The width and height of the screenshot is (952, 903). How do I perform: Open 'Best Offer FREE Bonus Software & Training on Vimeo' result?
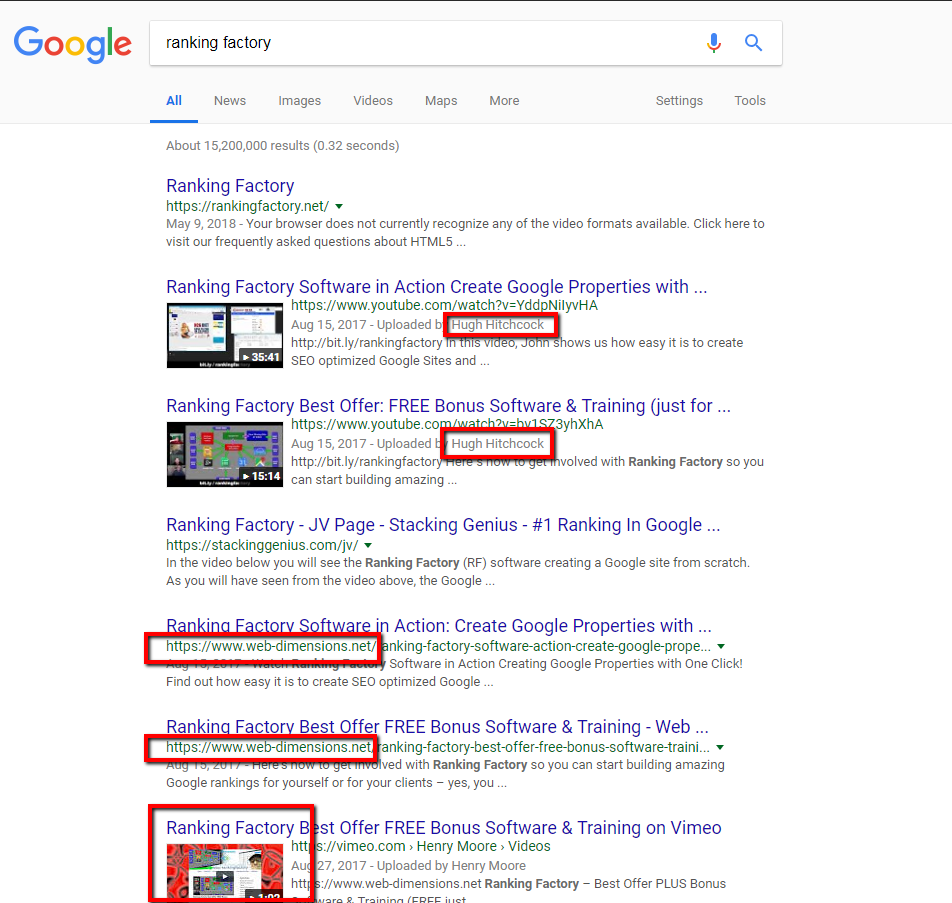click(444, 828)
